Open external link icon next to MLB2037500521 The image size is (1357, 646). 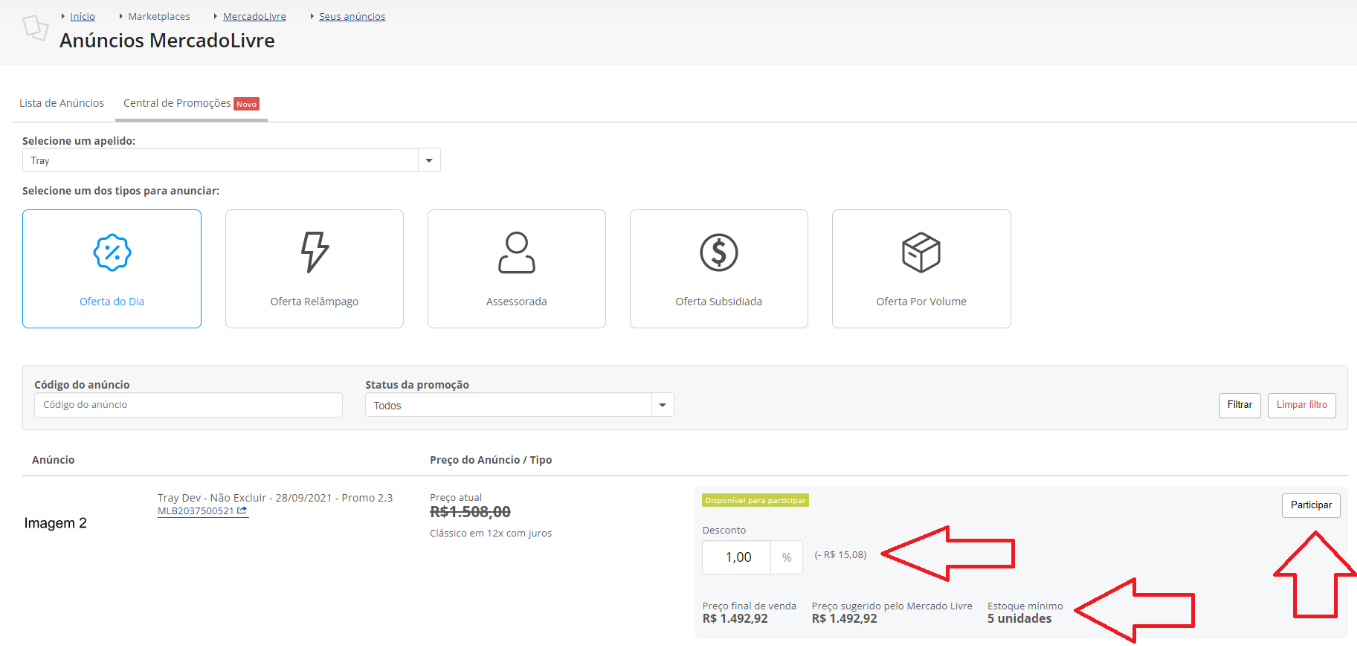pos(242,511)
